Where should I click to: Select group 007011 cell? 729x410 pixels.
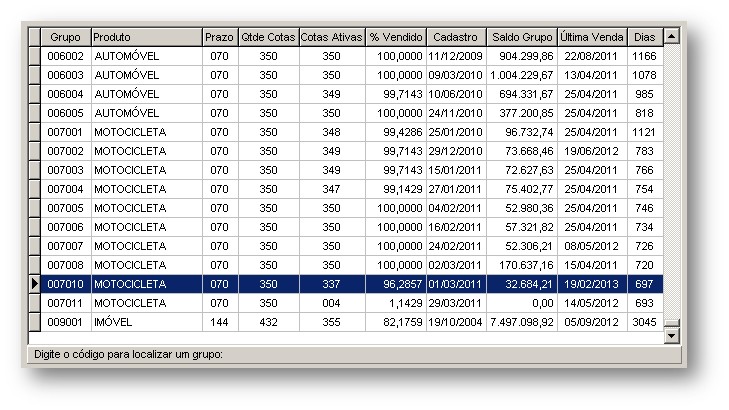[x=66, y=304]
